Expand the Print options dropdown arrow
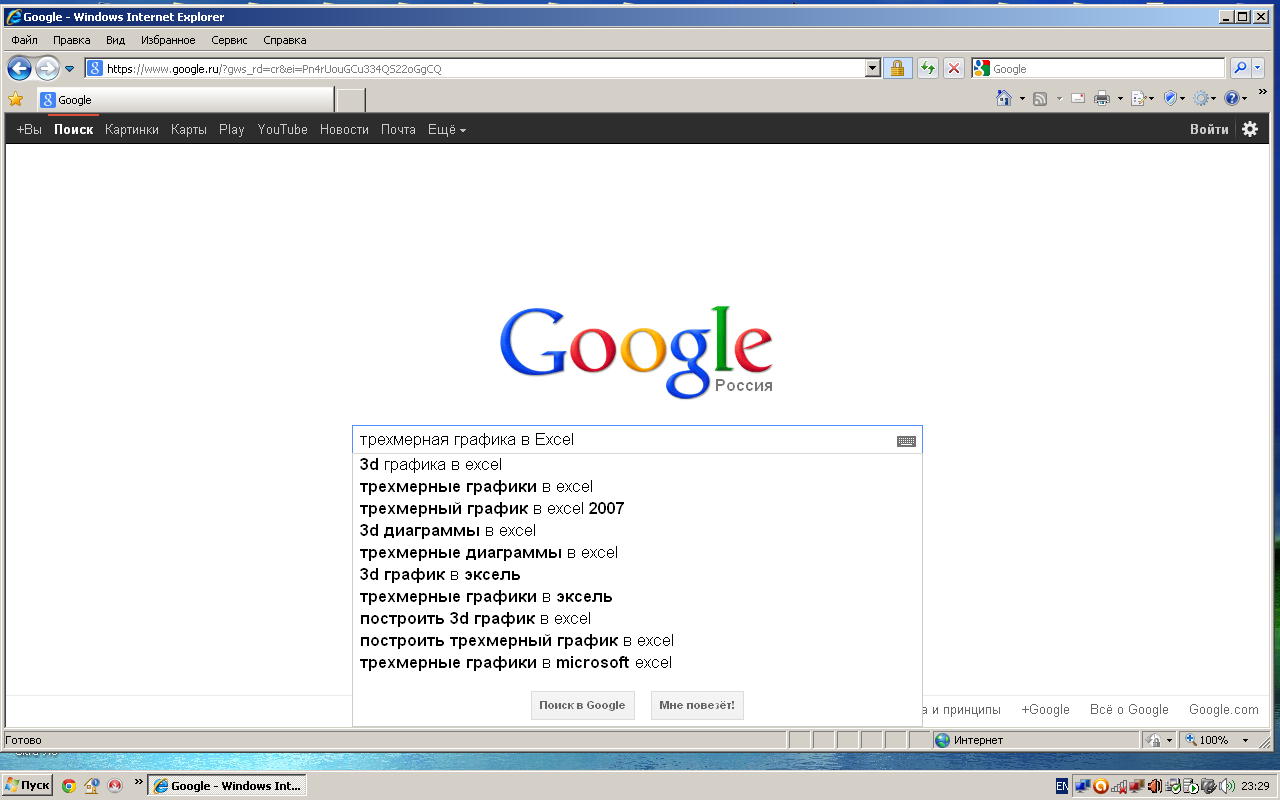The image size is (1280, 800). click(1119, 98)
